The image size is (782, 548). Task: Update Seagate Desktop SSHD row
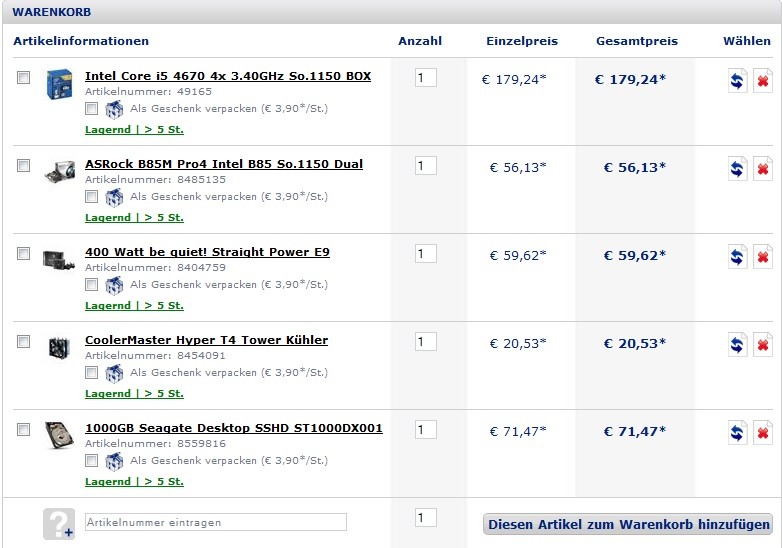click(737, 432)
